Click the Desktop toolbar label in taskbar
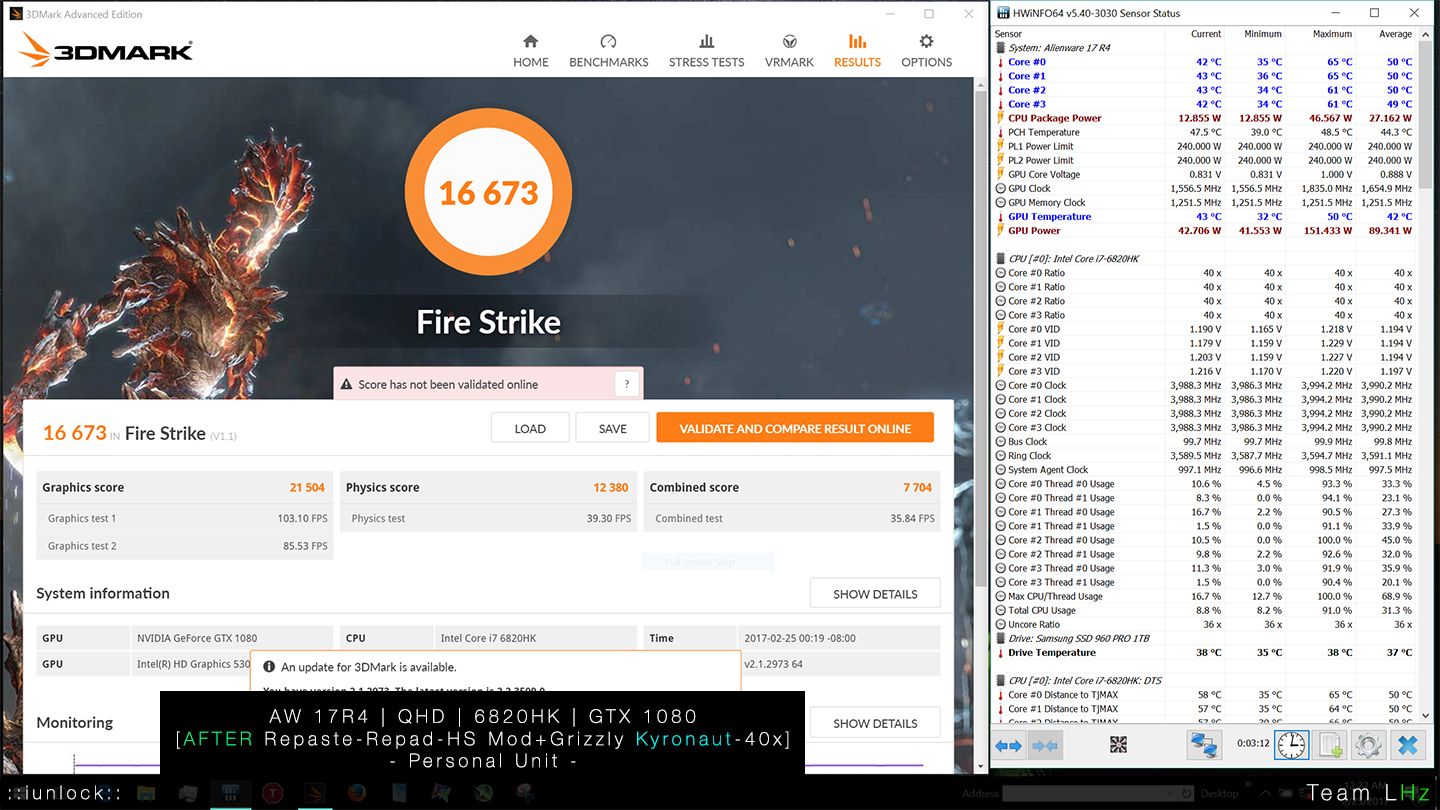 1219,793
